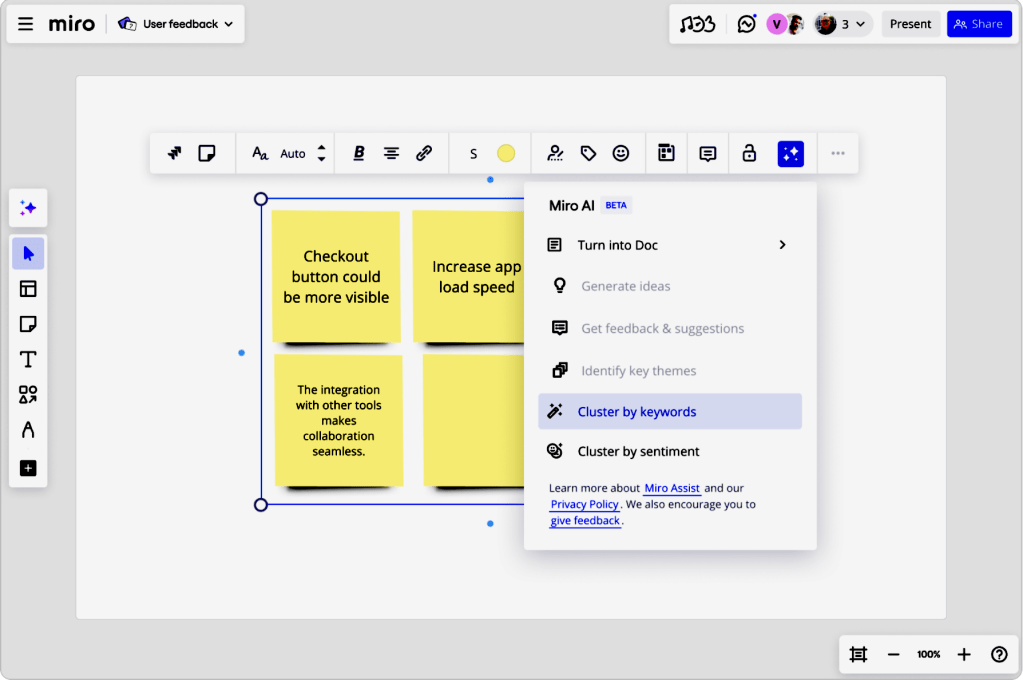Screen dimensions: 1023x680
Task: Select Generate ideas
Action: [x=670, y=286]
